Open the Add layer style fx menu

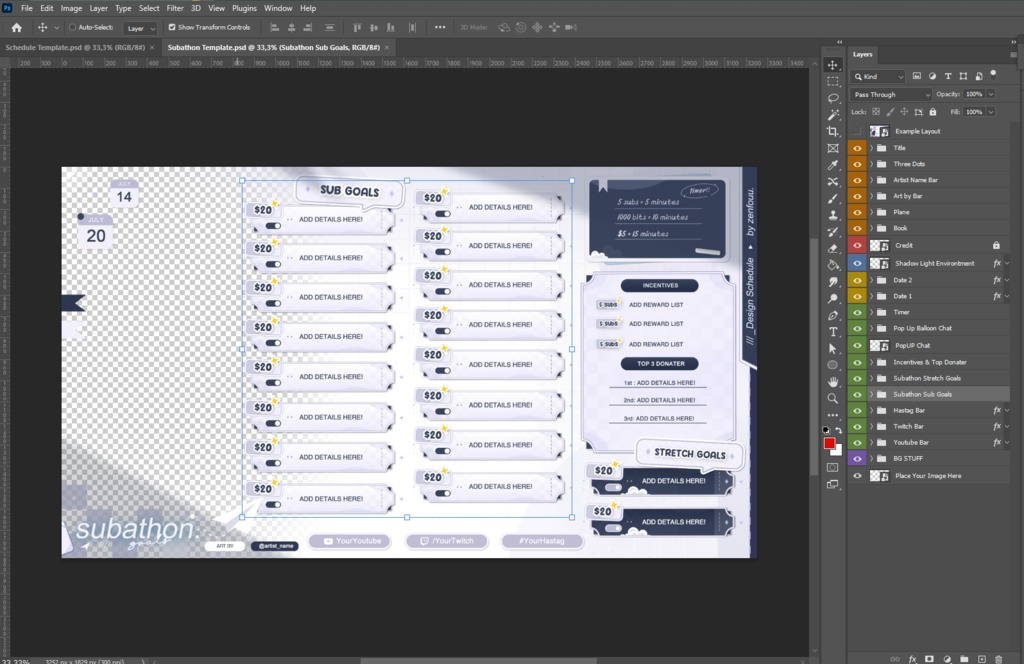pos(912,658)
